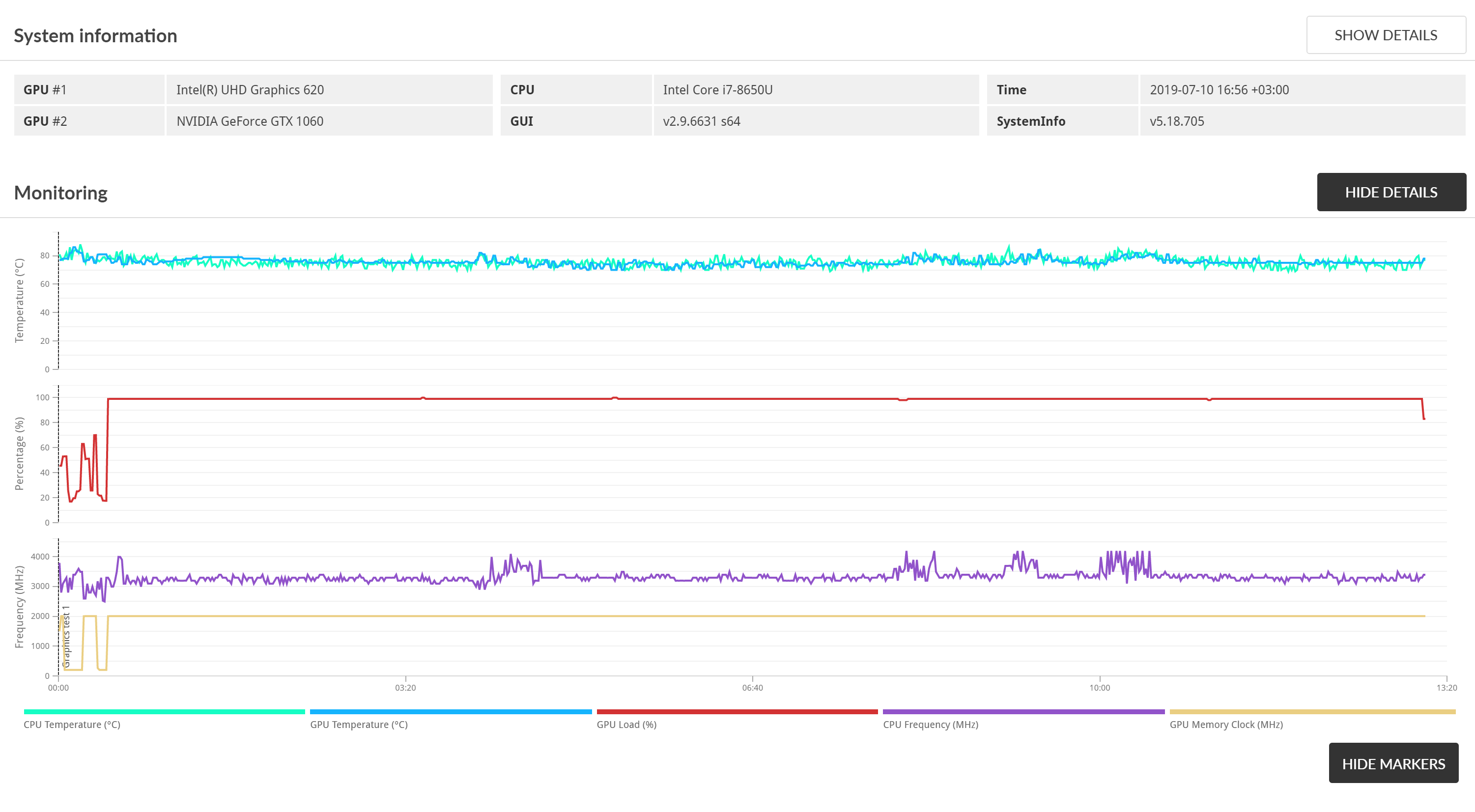This screenshot has height=812, width=1475.
Task: Select the Intel Core i7-8650U value
Action: point(718,90)
